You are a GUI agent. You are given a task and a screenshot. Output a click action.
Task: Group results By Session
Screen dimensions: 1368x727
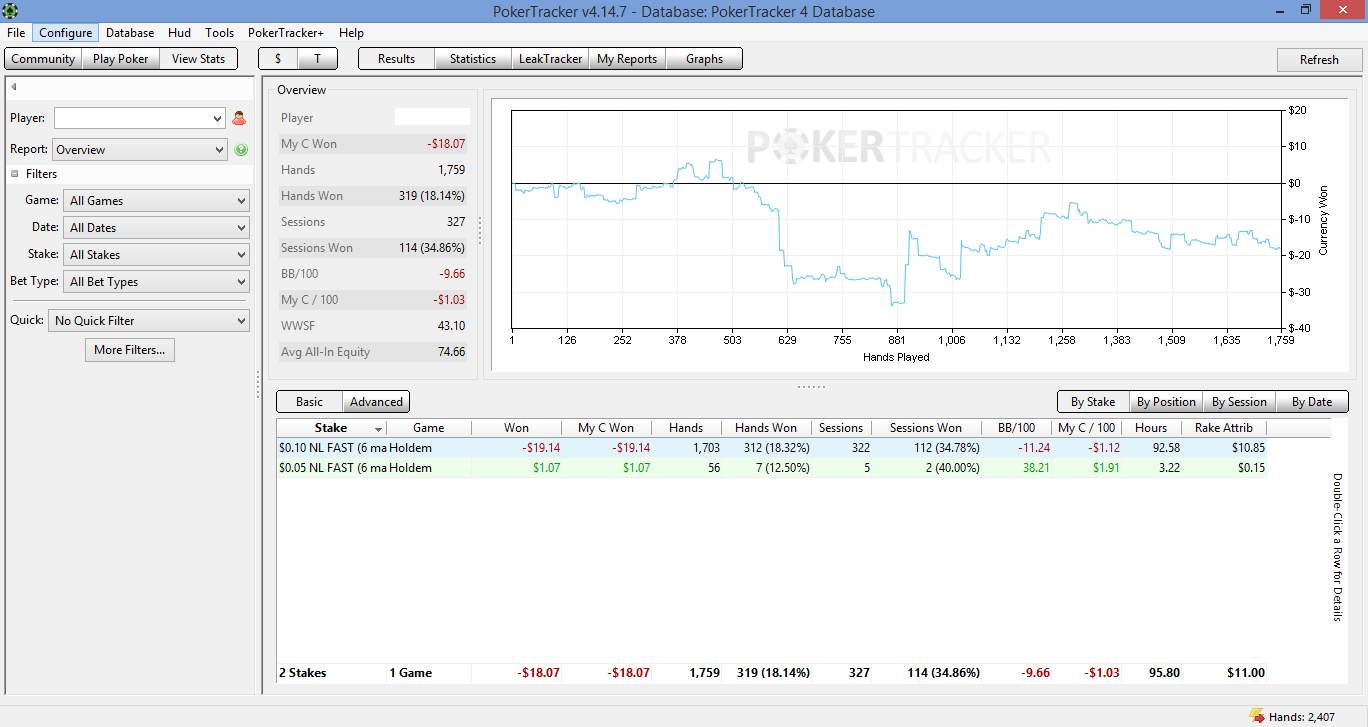point(1239,402)
